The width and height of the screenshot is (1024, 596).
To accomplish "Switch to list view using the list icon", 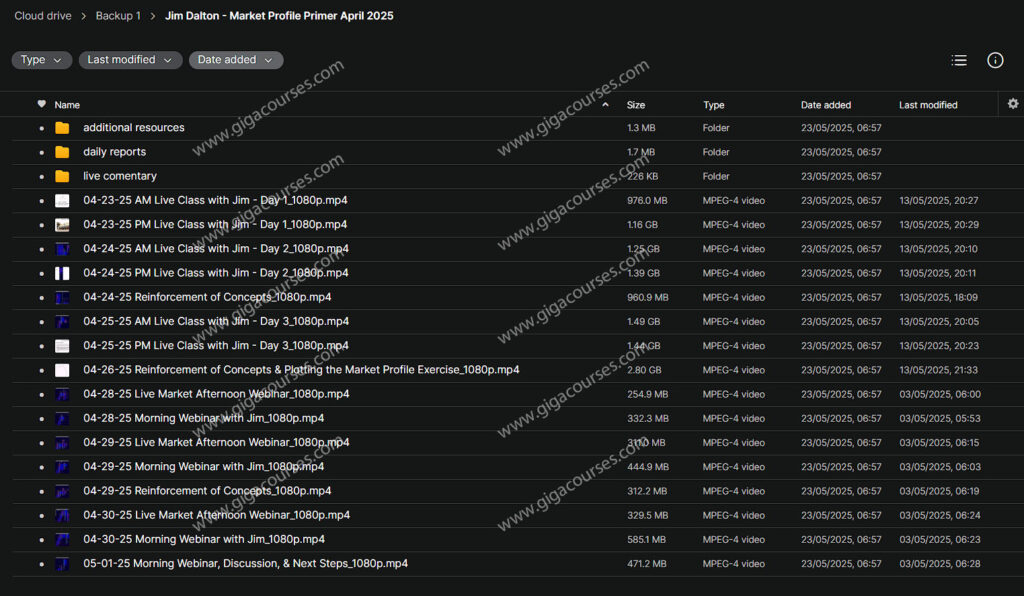I will click(x=959, y=60).
